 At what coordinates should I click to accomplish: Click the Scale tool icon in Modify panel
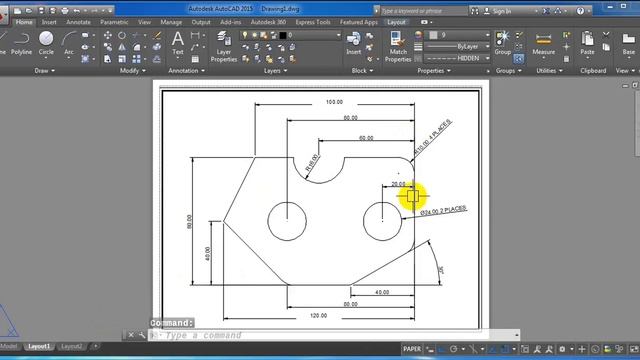point(122,59)
